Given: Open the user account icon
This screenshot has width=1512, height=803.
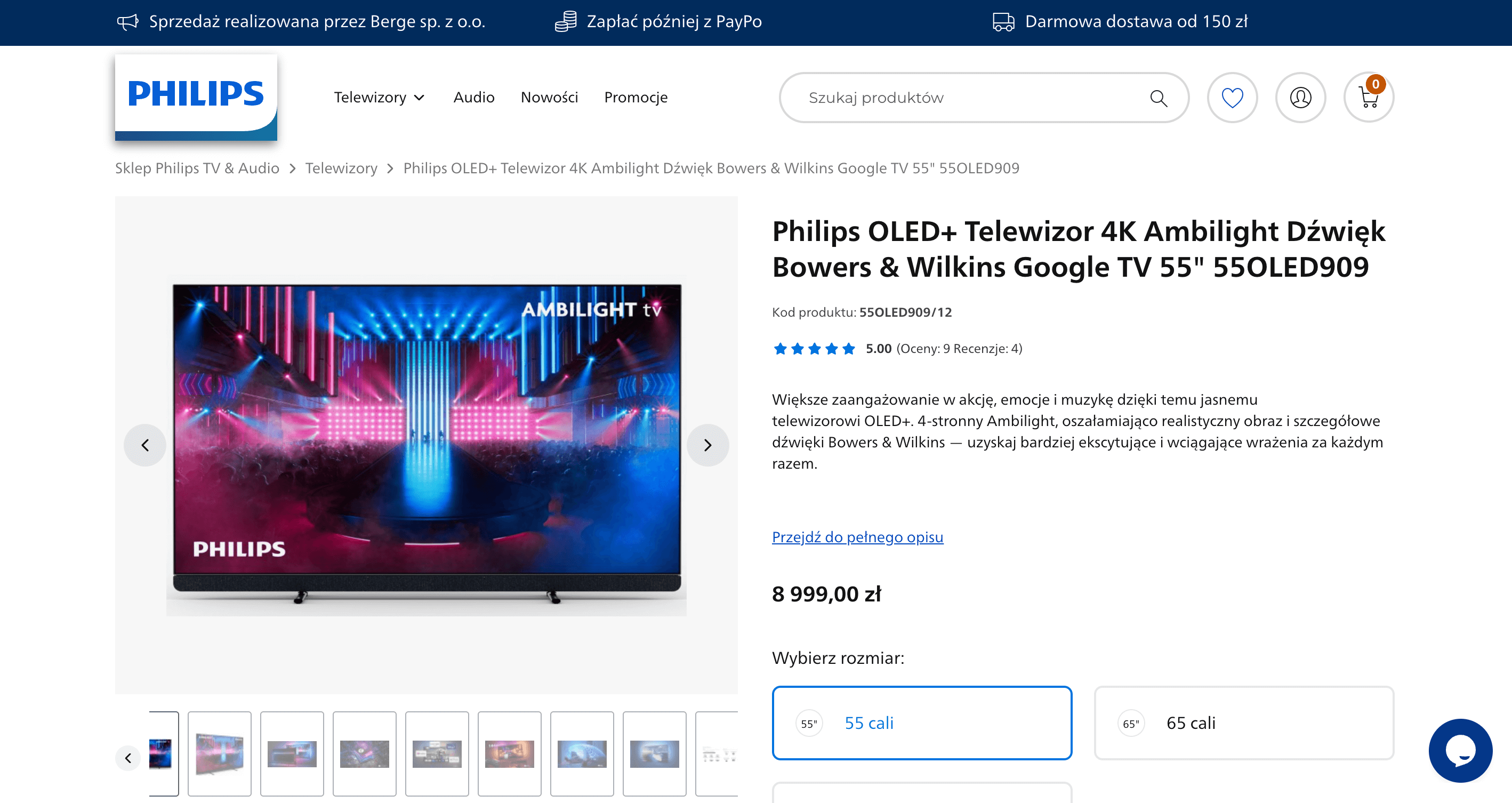Looking at the screenshot, I should click(x=1300, y=98).
